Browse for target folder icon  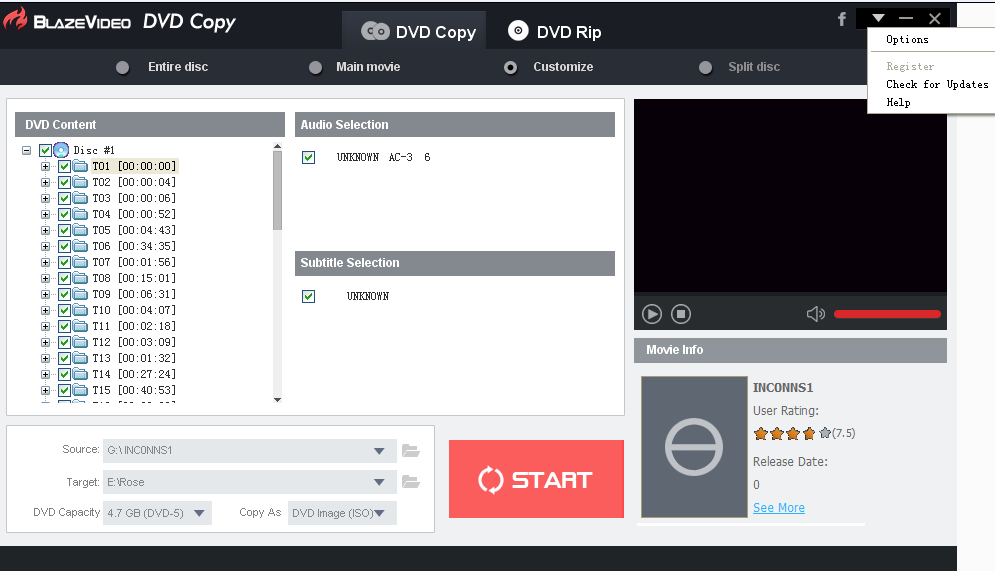[x=410, y=482]
